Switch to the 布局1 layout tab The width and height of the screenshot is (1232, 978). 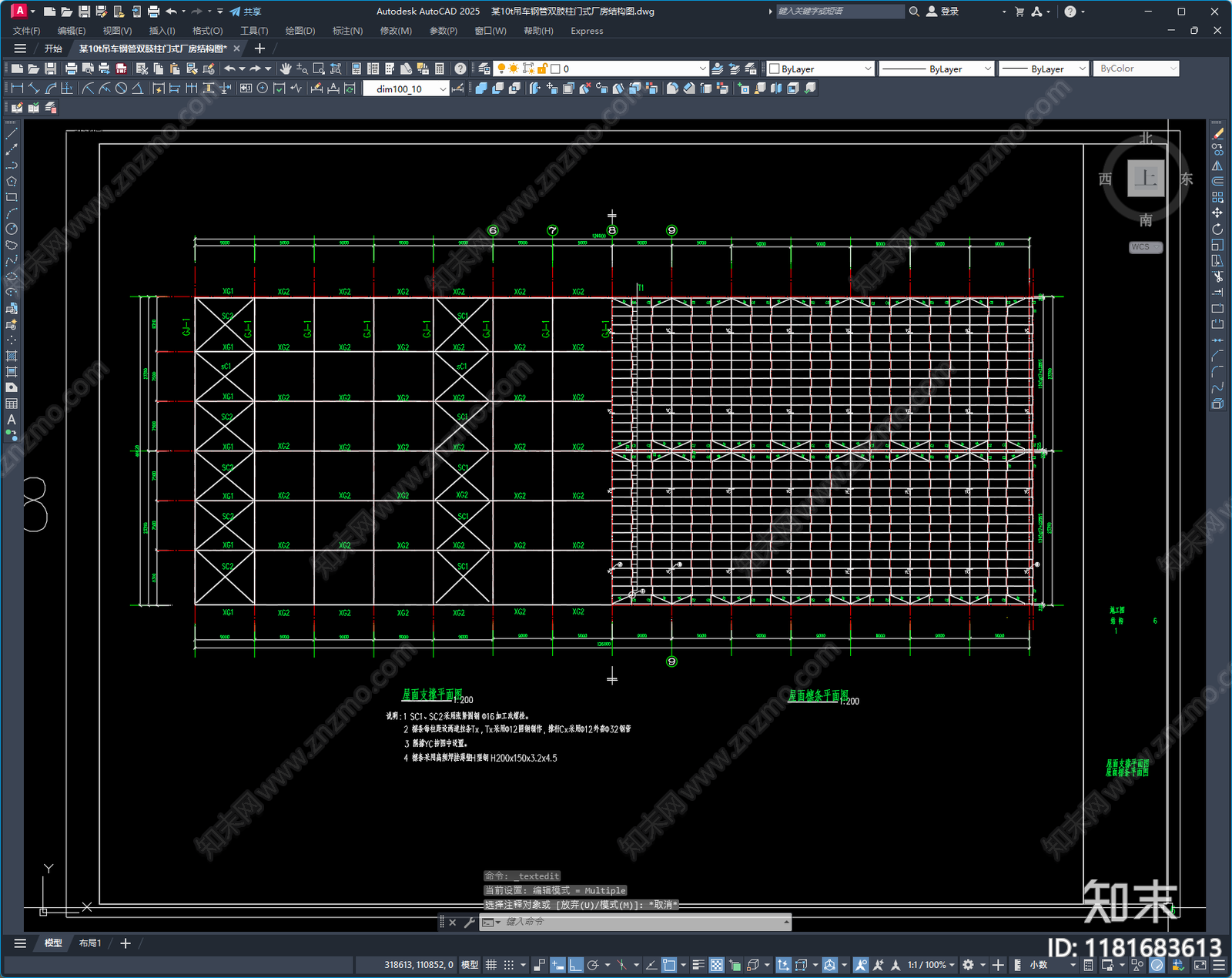click(90, 943)
